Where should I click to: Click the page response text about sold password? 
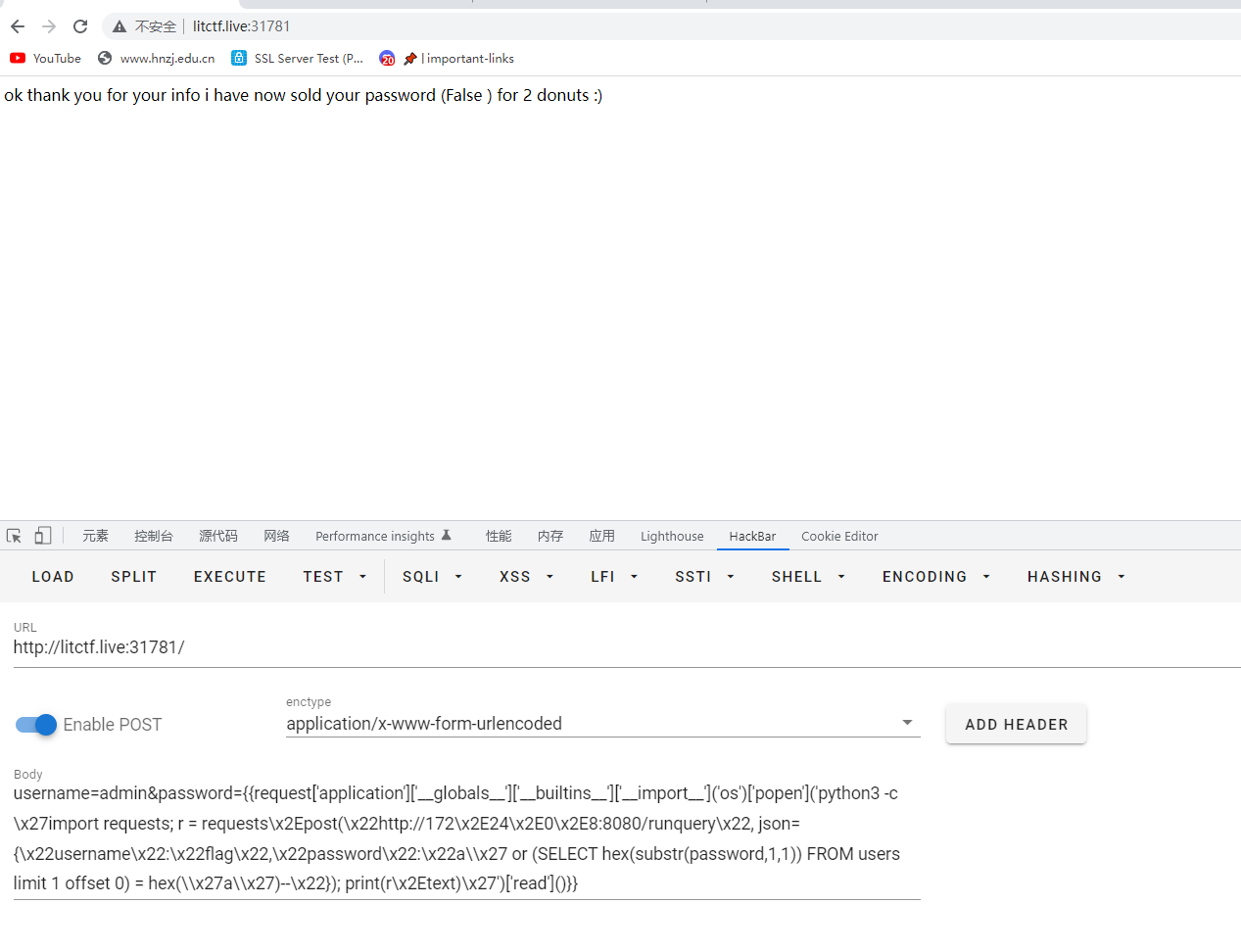click(x=304, y=95)
